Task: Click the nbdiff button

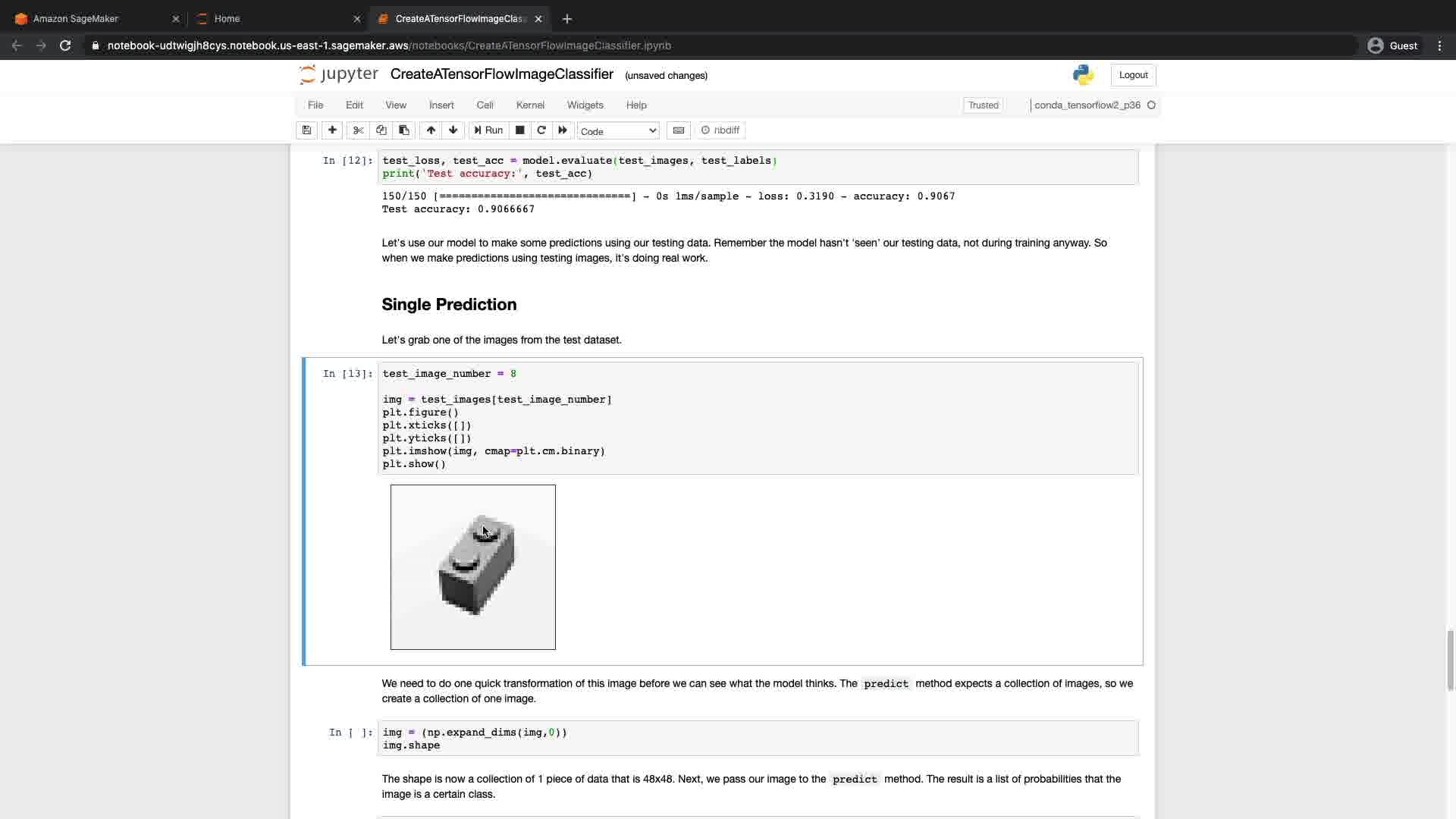Action: click(720, 130)
